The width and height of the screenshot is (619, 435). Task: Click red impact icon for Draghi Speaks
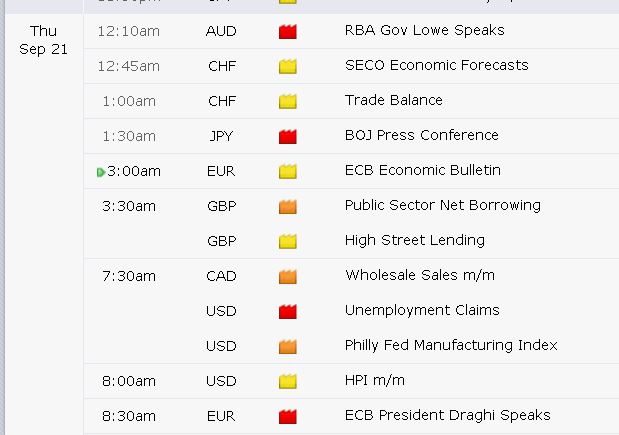tap(288, 416)
